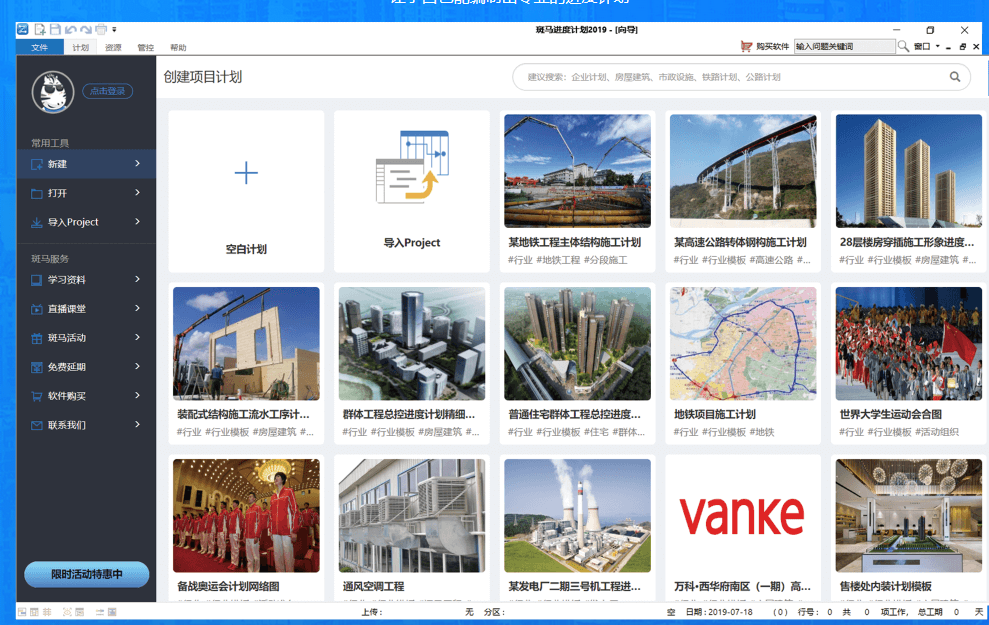Expand the 导入Project sidebar chevron
Screen dimensions: 989x625
point(138,221)
